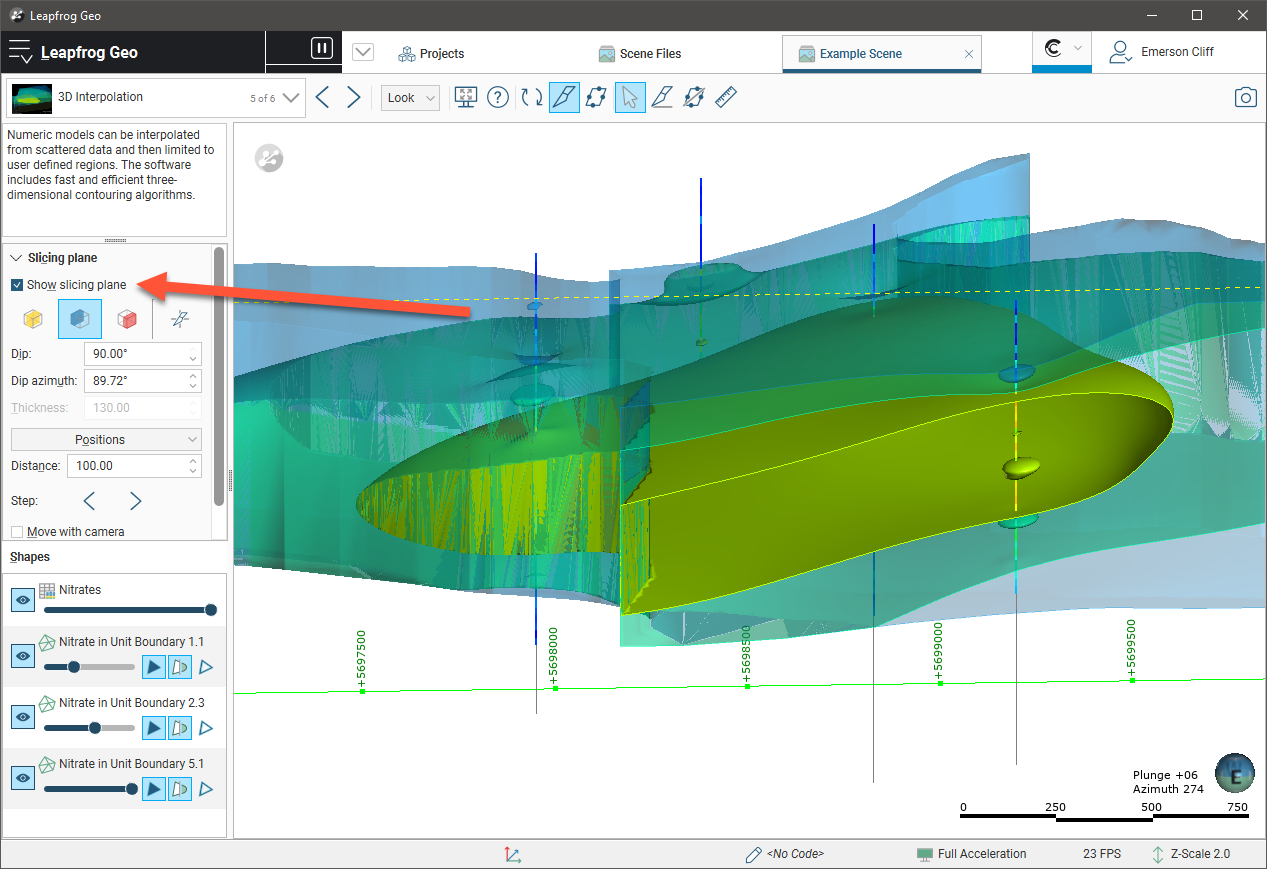Click the slicing panel vertical scrollbar

219,376
